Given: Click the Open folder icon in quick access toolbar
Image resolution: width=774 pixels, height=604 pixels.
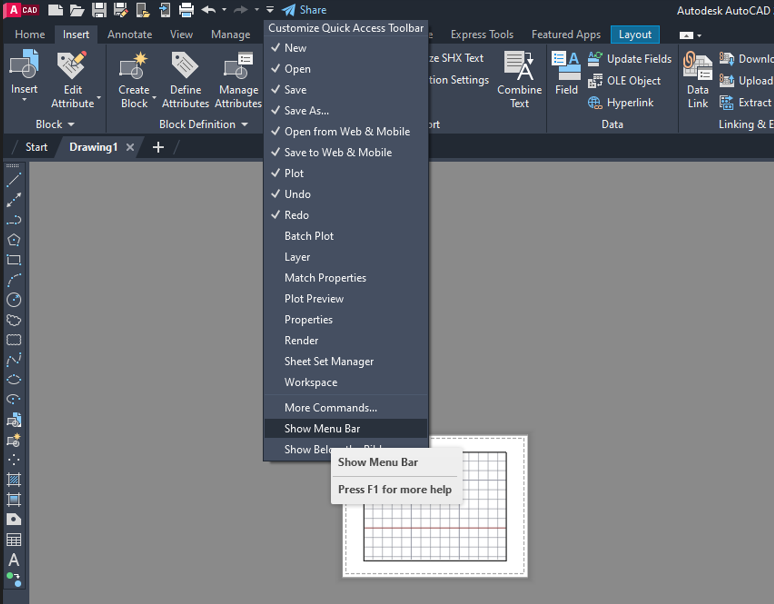Looking at the screenshot, I should 77,10.
